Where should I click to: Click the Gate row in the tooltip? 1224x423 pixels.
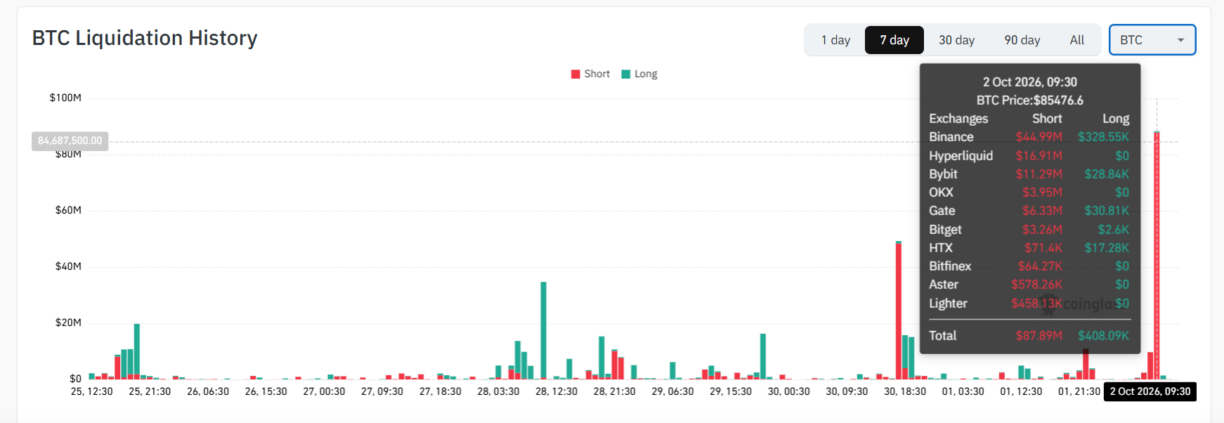click(x=1029, y=211)
